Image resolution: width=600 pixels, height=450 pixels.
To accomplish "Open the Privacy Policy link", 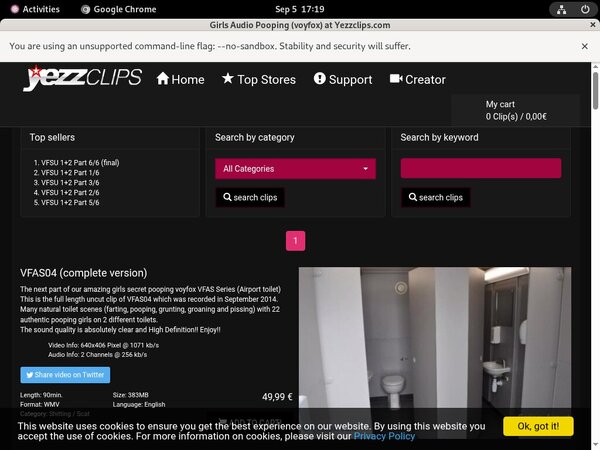I will 384,436.
